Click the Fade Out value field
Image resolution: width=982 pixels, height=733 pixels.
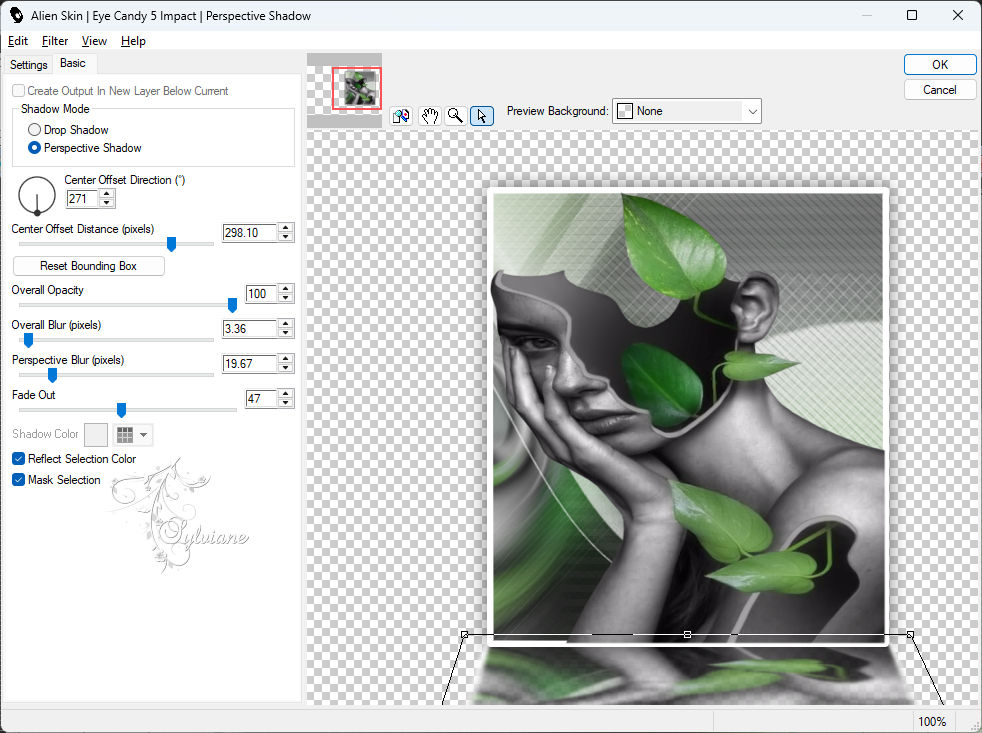point(261,398)
